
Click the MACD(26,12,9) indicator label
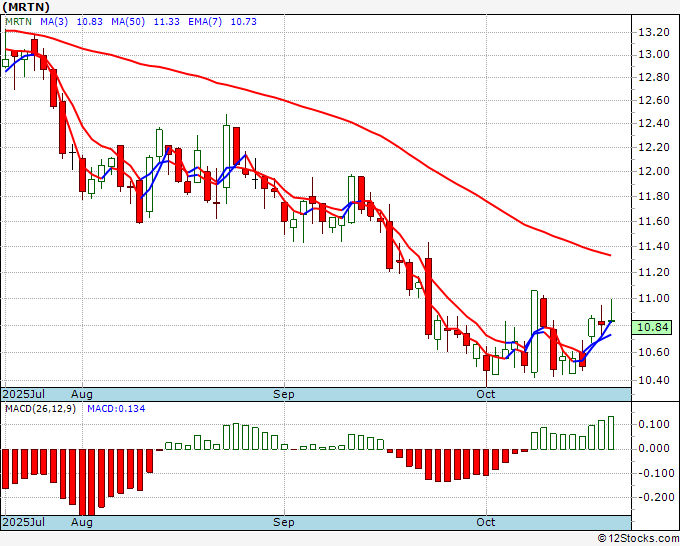(40, 409)
